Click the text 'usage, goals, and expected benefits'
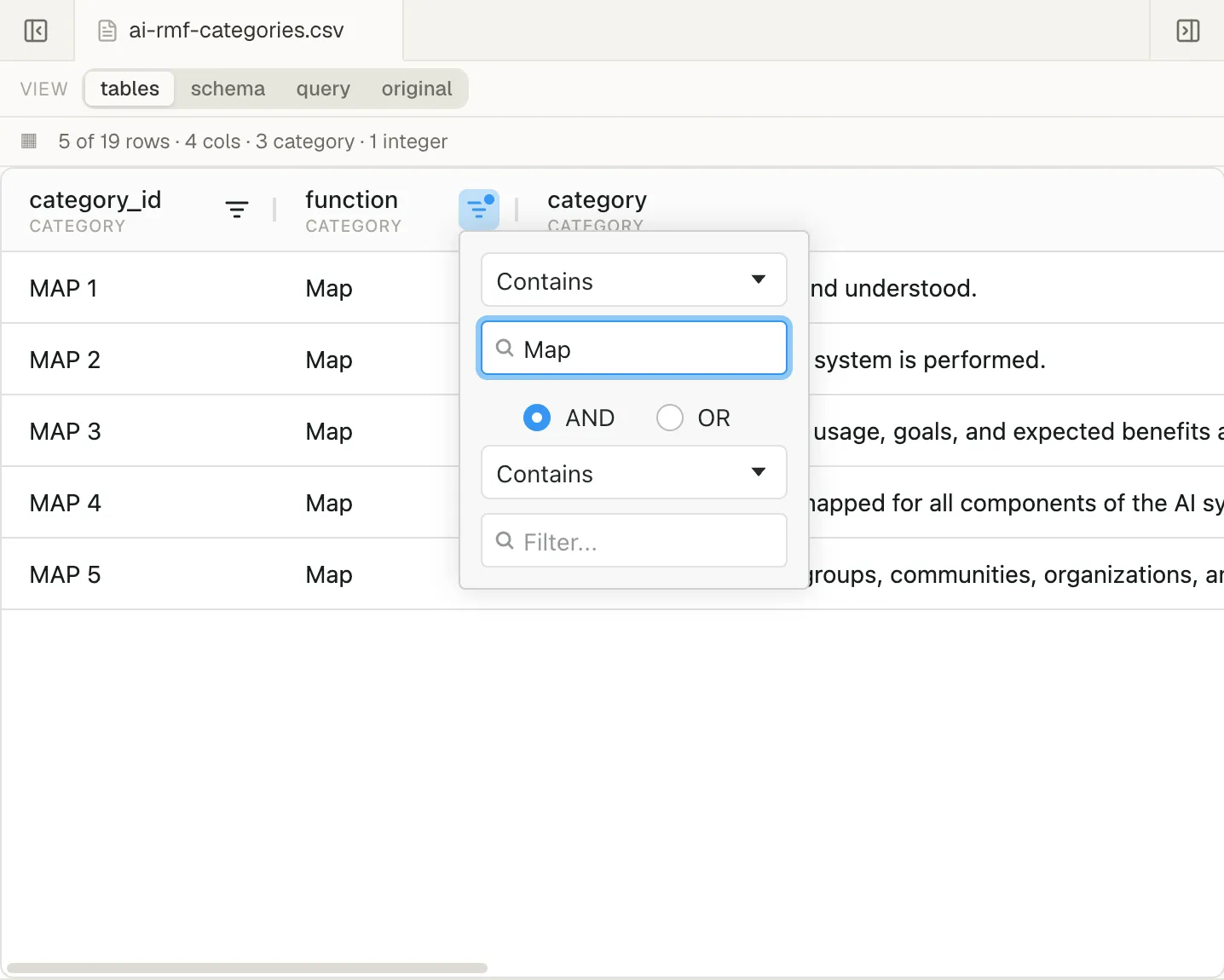The width and height of the screenshot is (1224, 980). coord(1012,431)
